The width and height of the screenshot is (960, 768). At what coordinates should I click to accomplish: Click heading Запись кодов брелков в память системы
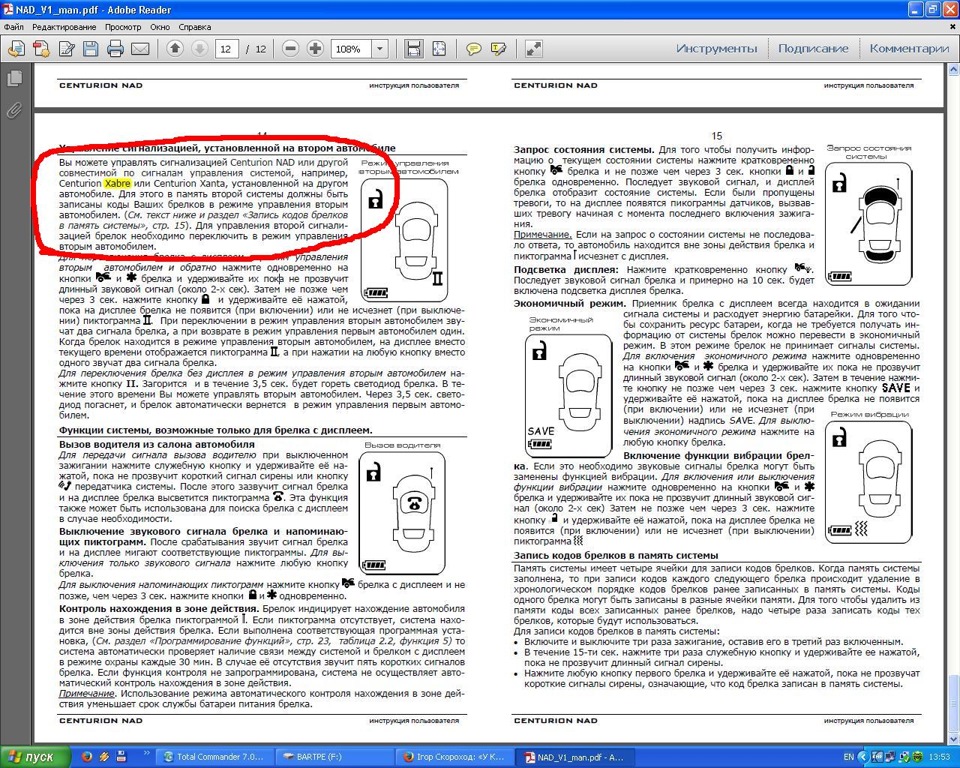coord(616,555)
